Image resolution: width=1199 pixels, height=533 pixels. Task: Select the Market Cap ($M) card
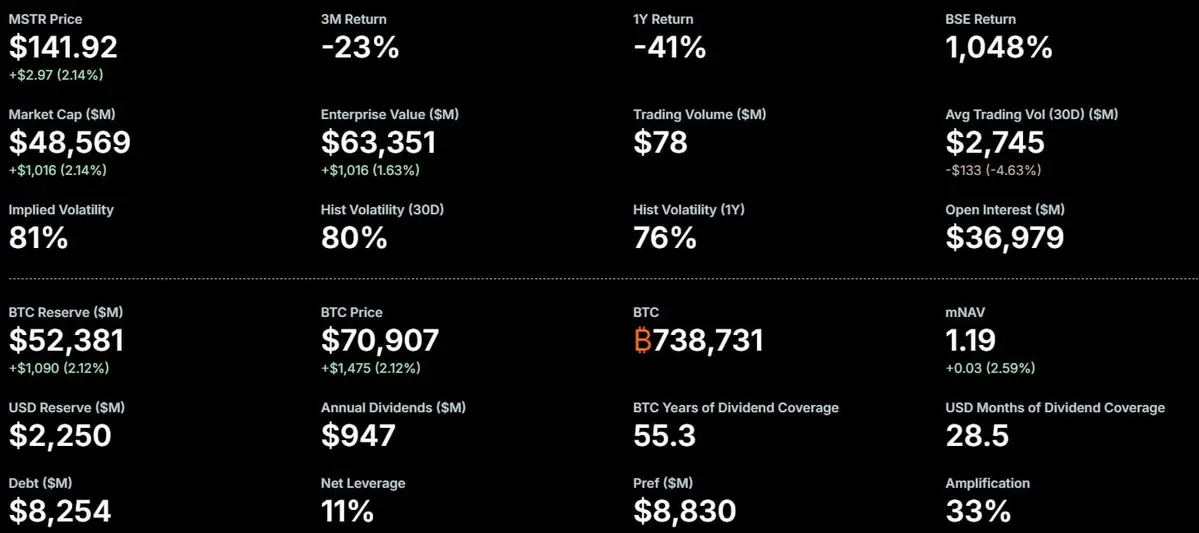(x=70, y=143)
